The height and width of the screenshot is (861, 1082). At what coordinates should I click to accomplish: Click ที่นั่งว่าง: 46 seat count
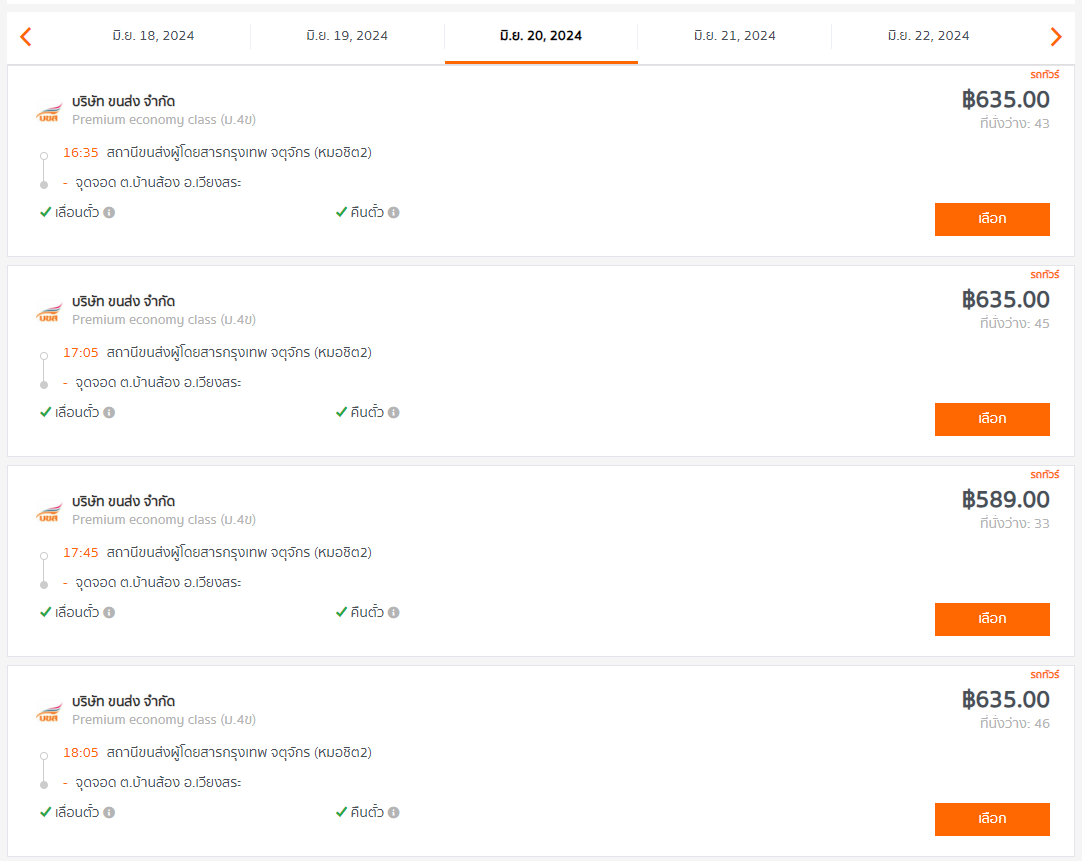pyautogui.click(x=1014, y=724)
